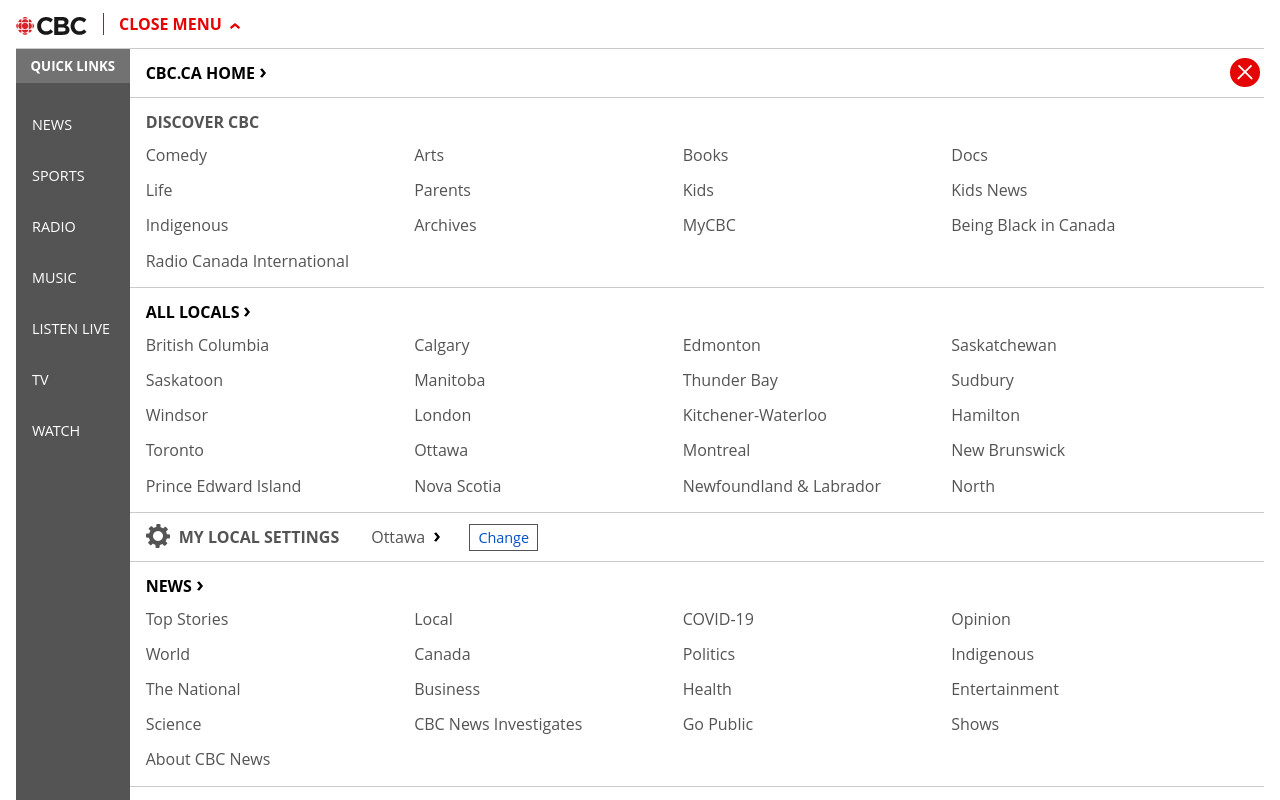Choose Thunder Bay local
Screen dimensions: 1280x800
point(730,380)
